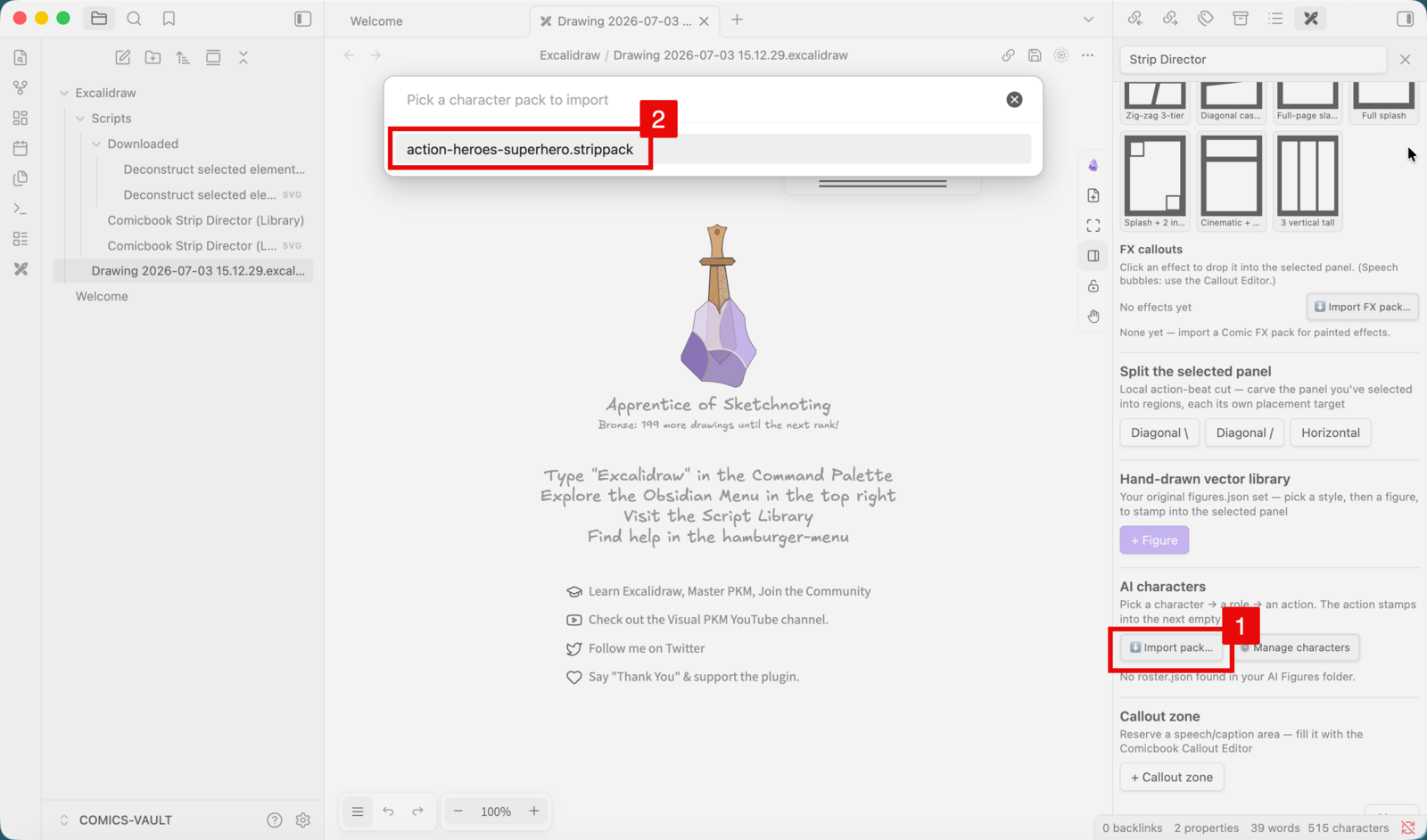The image size is (1427, 840).
Task: Open the tab list dropdown chevron
Action: point(1088,20)
